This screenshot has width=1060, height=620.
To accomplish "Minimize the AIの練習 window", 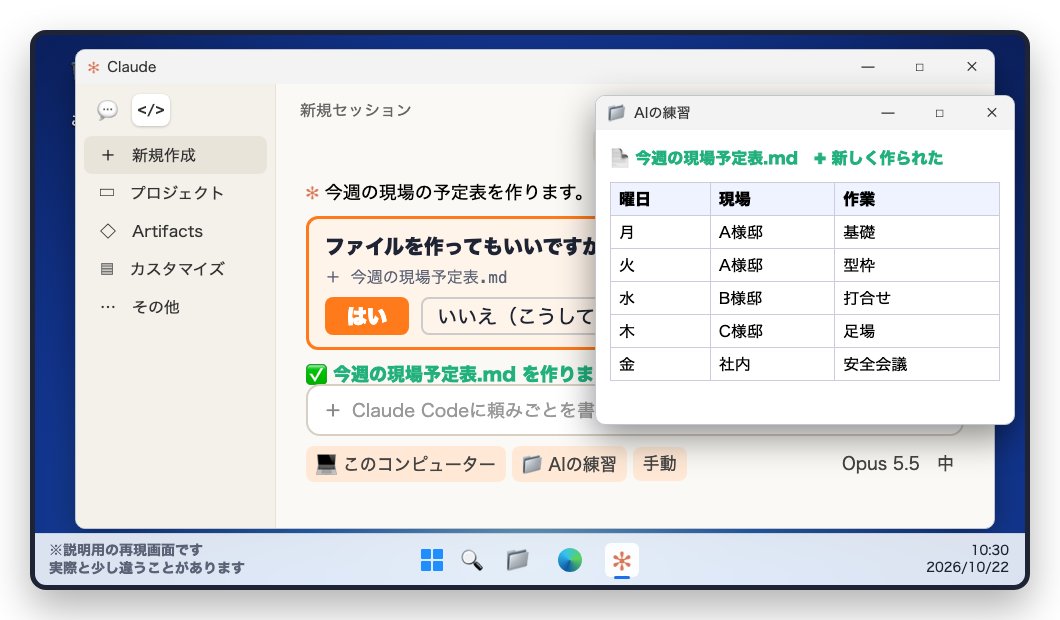I will coord(888,113).
